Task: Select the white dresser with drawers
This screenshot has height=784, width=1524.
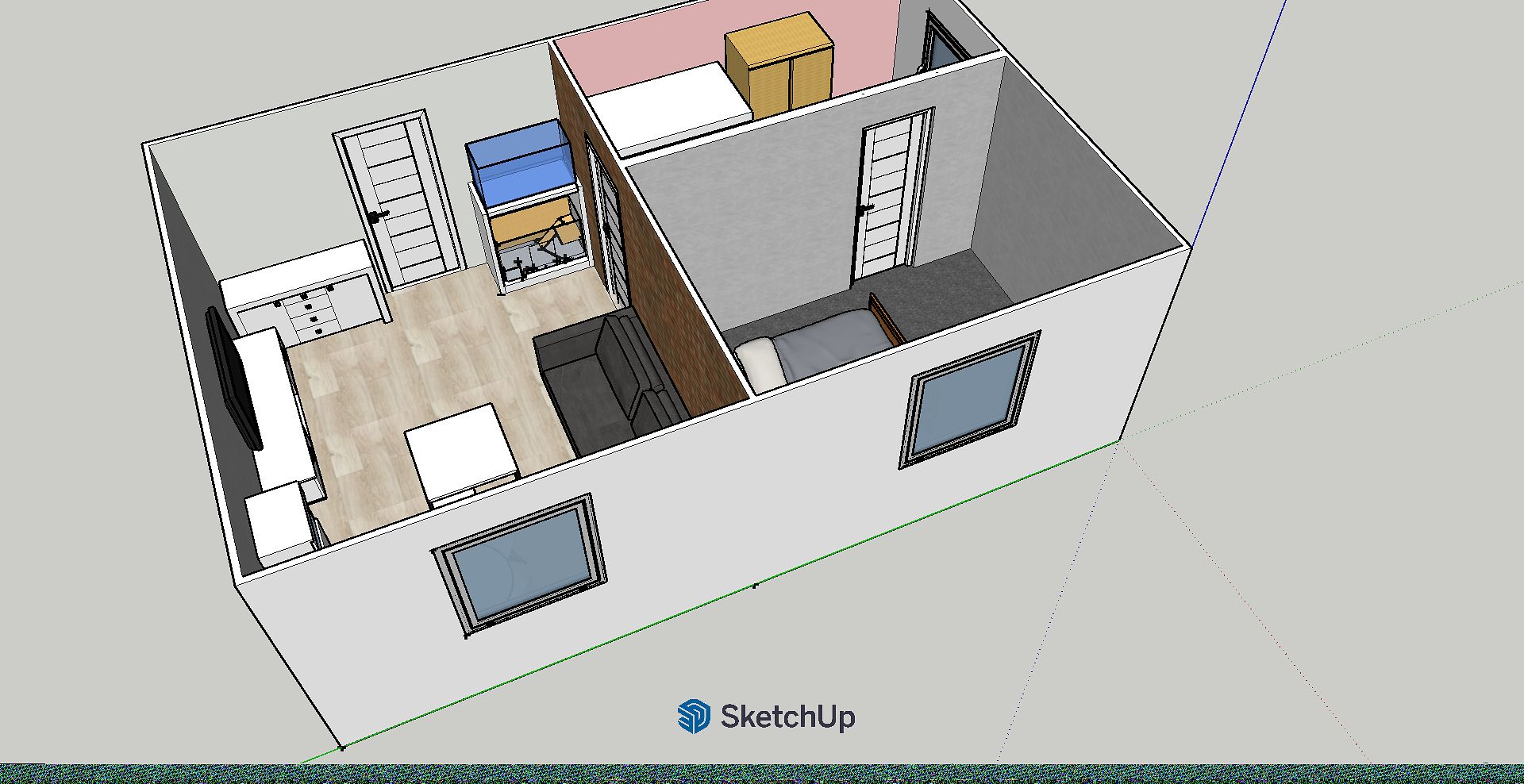Action: [306, 294]
